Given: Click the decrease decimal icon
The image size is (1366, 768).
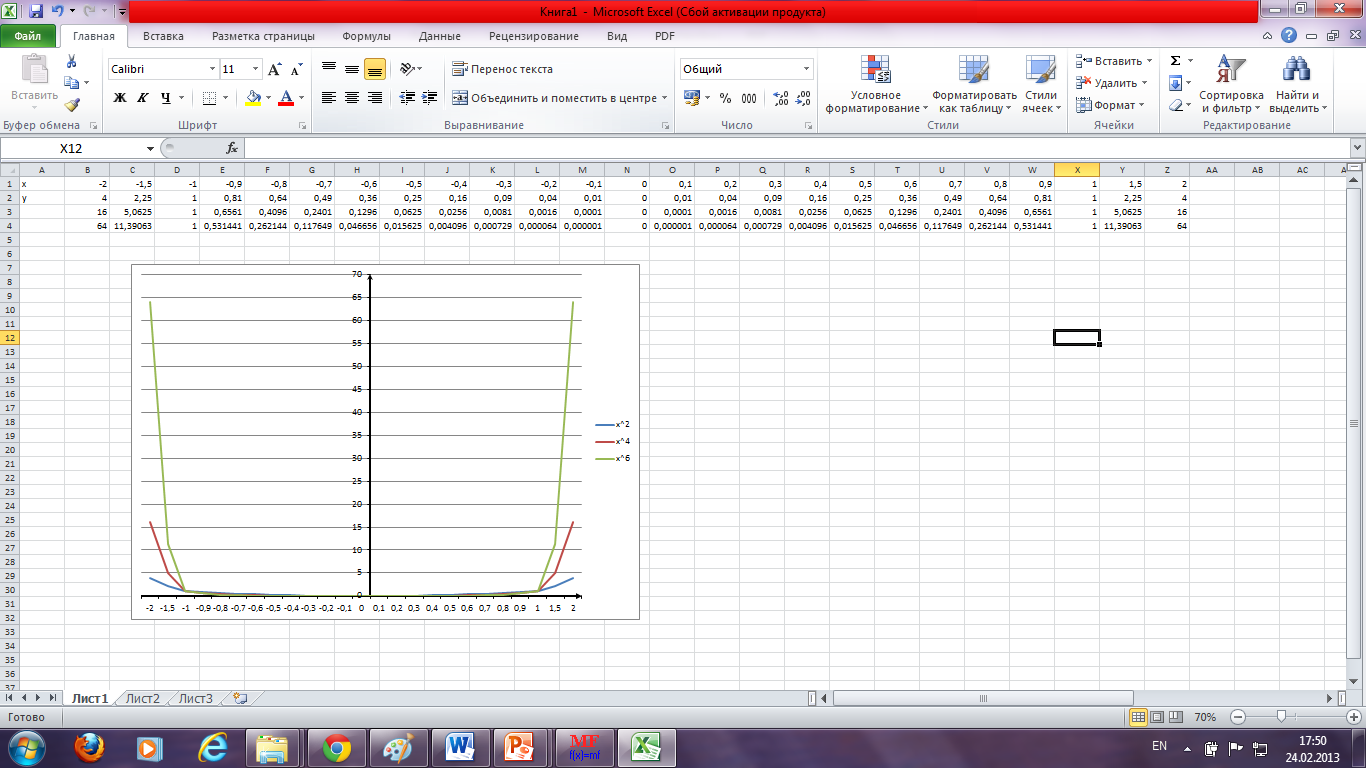Looking at the screenshot, I should point(804,98).
